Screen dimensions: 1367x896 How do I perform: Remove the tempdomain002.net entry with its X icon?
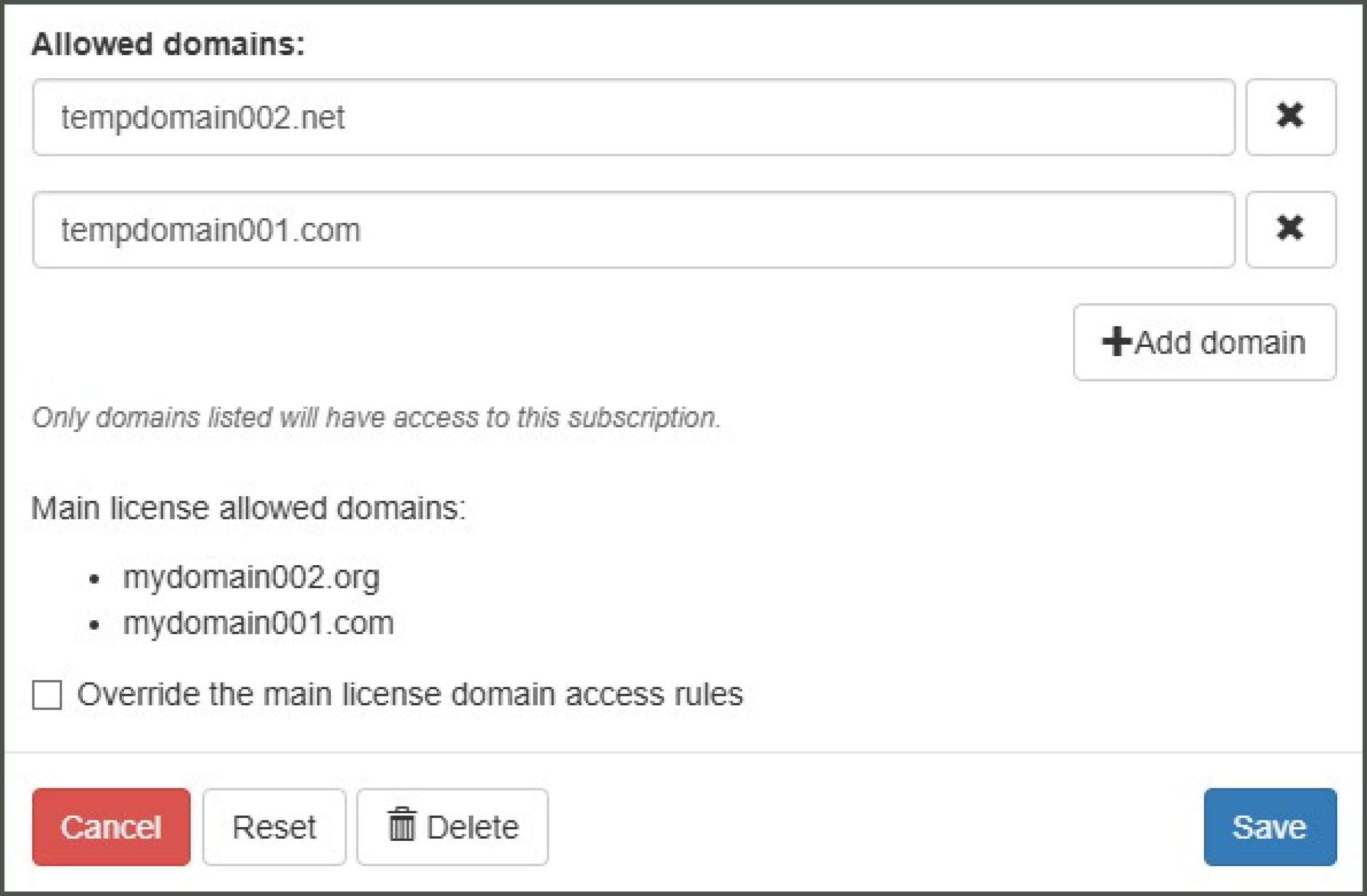[x=1290, y=117]
